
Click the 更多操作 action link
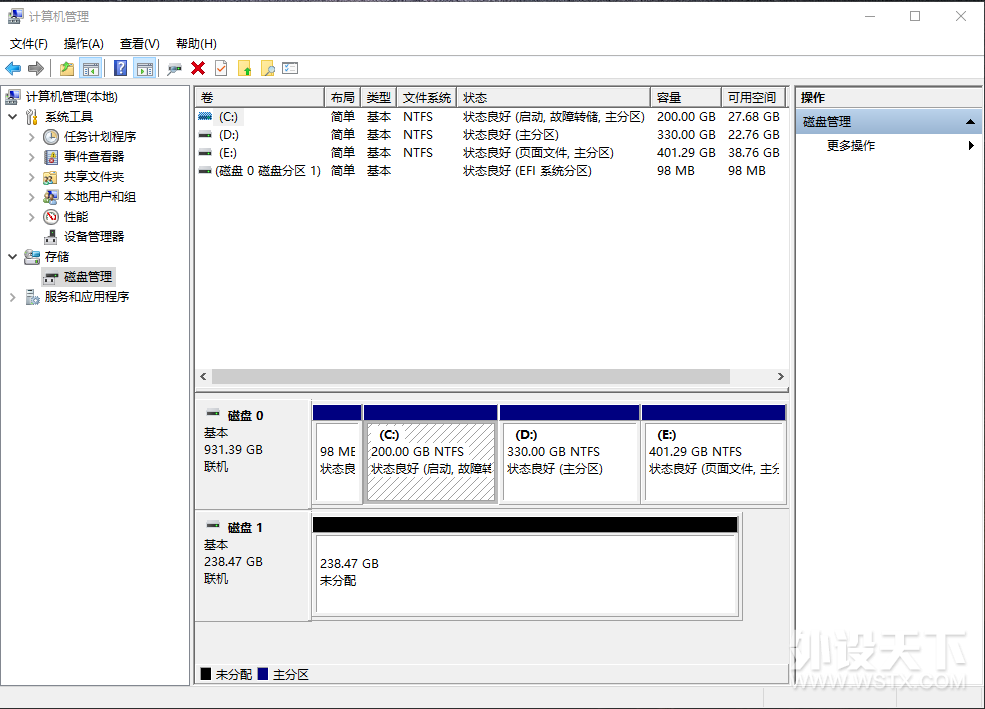point(851,146)
